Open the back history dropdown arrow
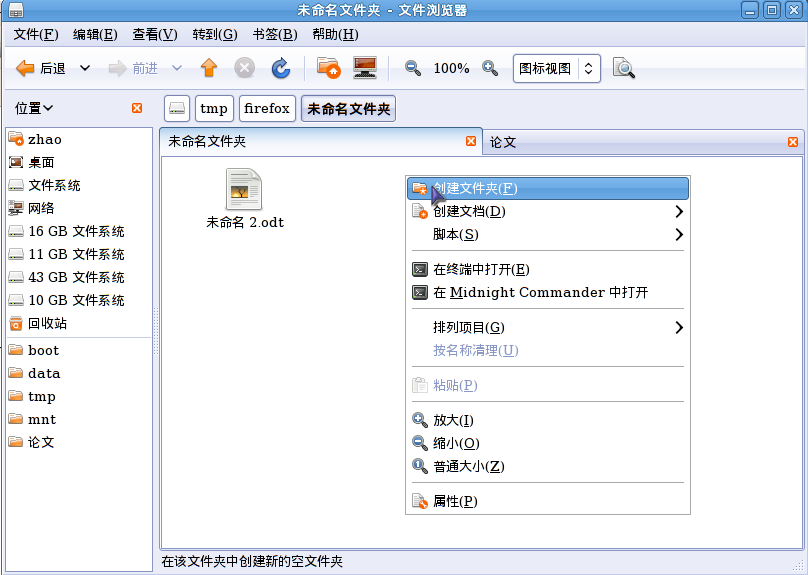The height and width of the screenshot is (575, 808). click(85, 68)
